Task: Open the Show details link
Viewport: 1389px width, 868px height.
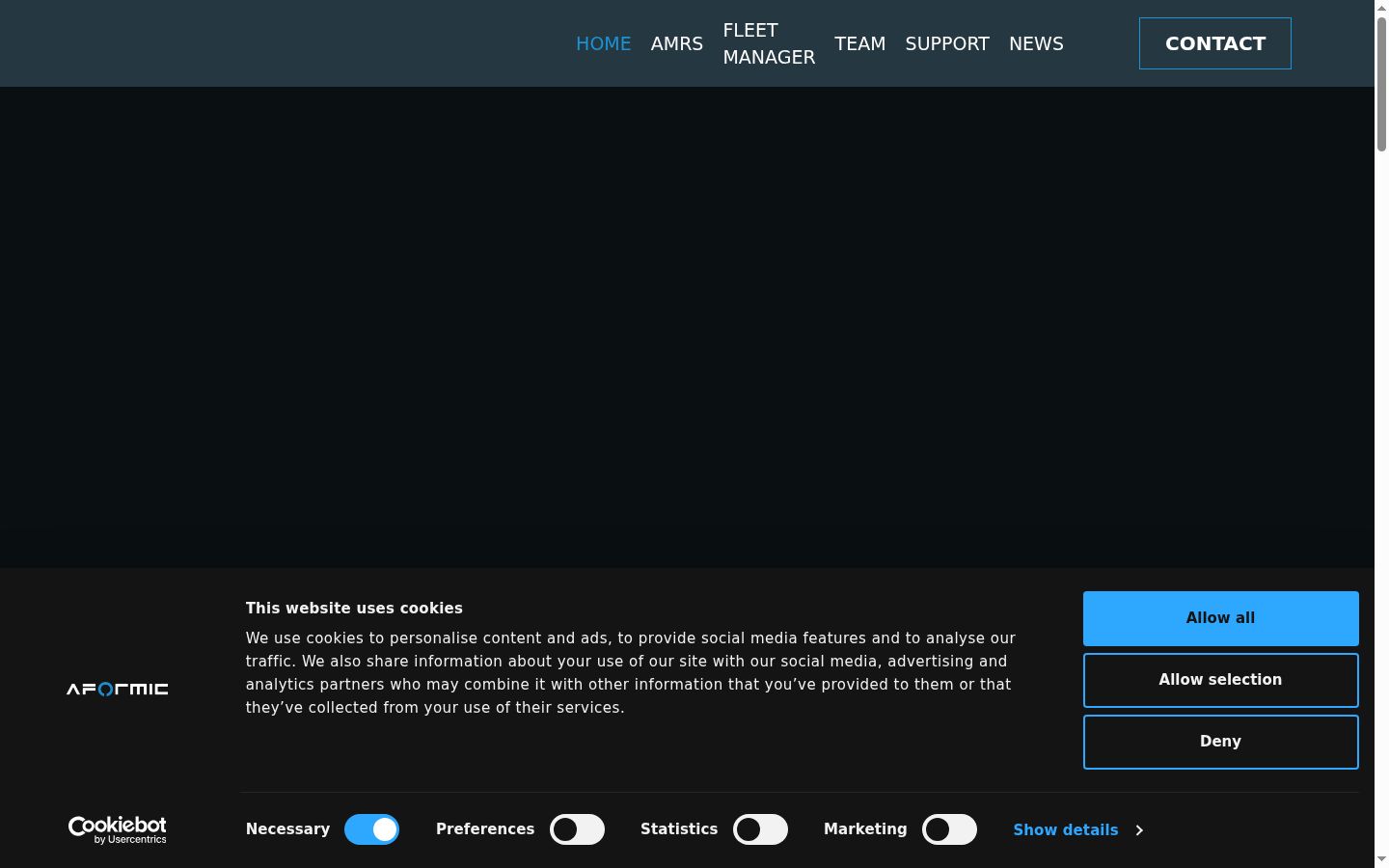Action: (x=1066, y=829)
